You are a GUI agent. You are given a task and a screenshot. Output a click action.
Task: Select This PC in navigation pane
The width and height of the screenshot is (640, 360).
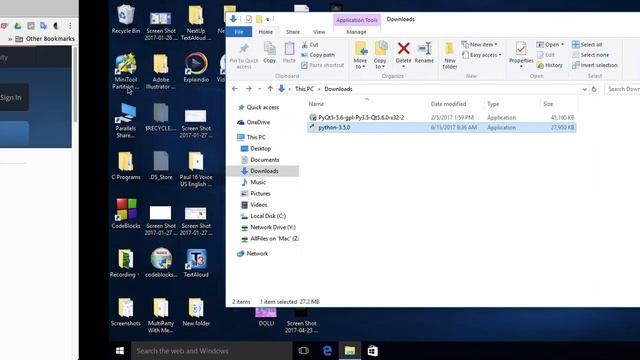251,137
